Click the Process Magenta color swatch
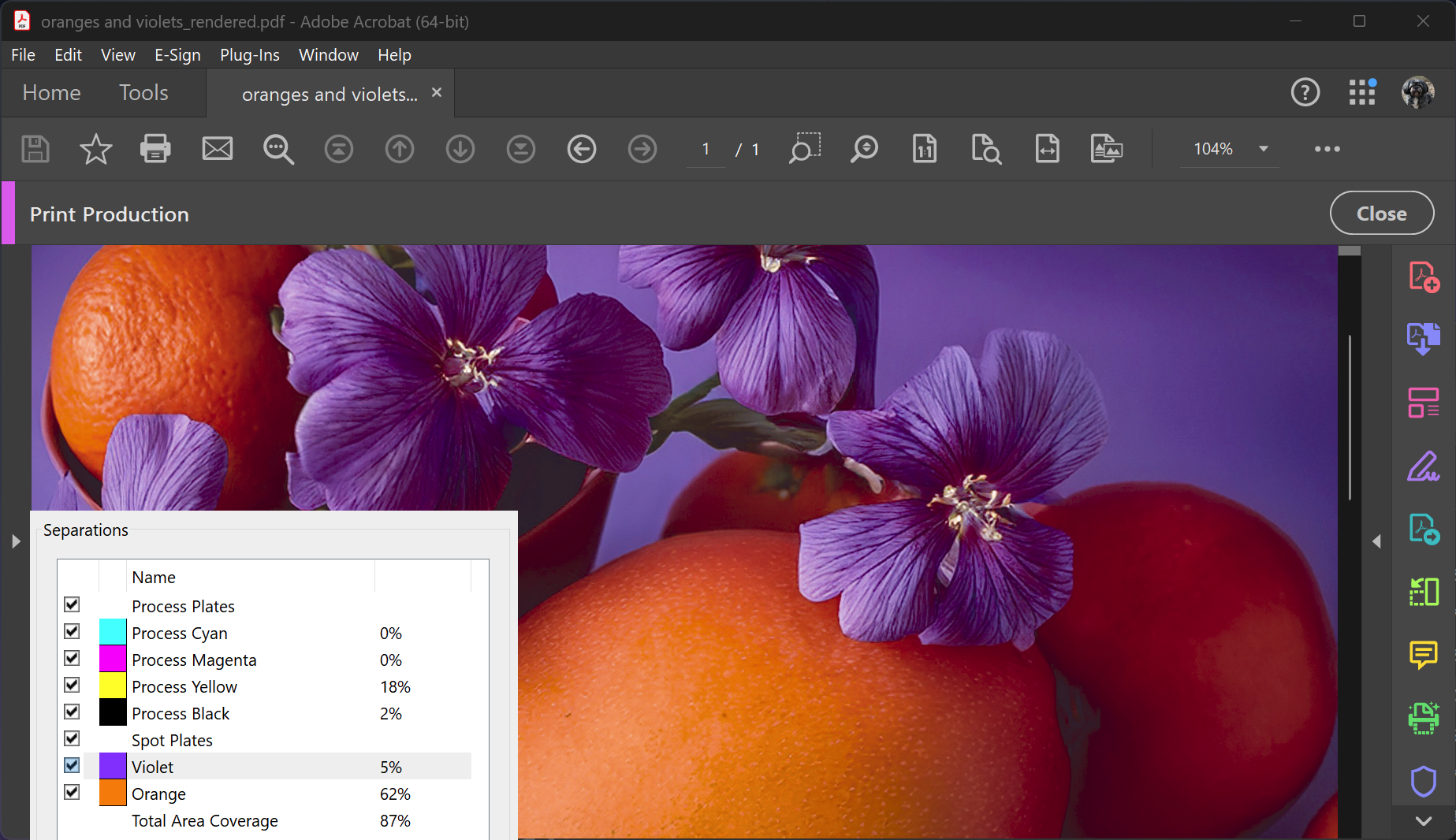This screenshot has width=1456, height=840. [x=113, y=660]
